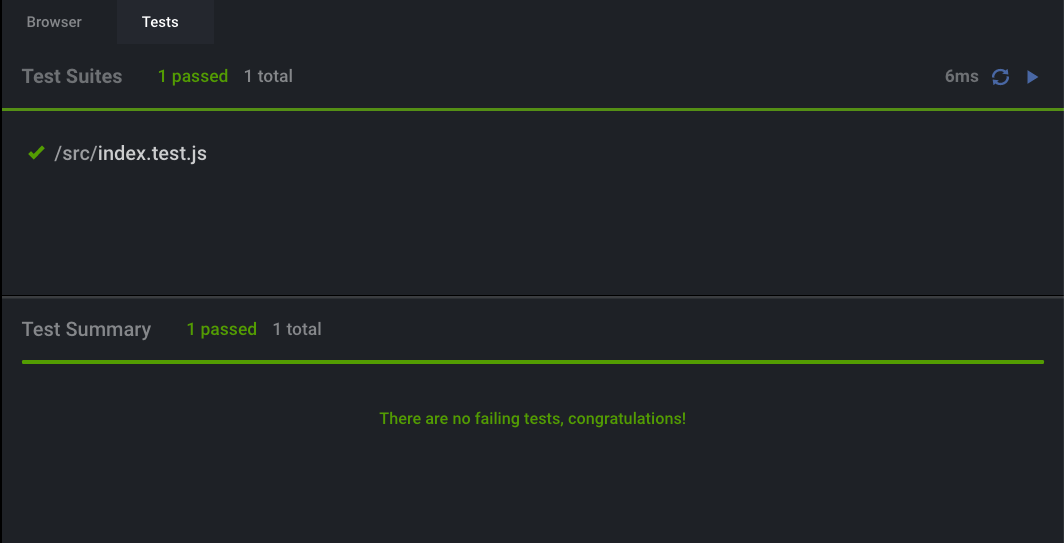Click the divider above Test Summary panel

point(533,296)
